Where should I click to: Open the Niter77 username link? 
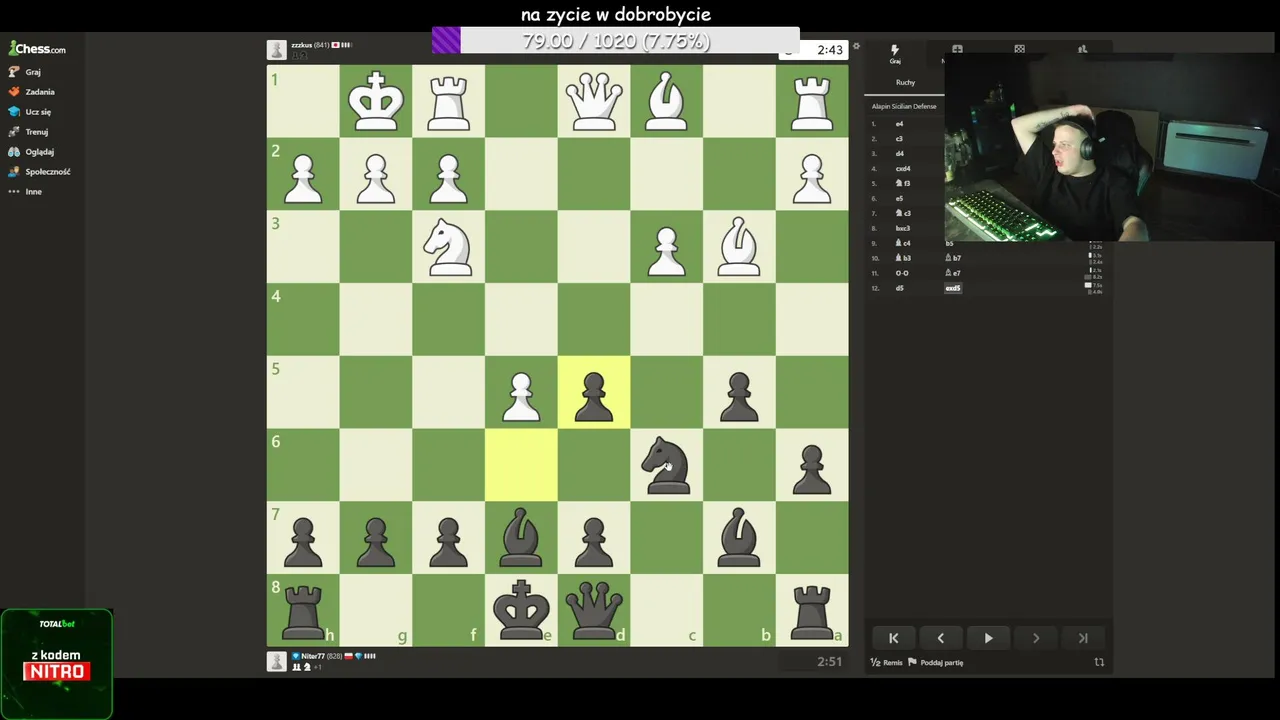click(x=312, y=656)
